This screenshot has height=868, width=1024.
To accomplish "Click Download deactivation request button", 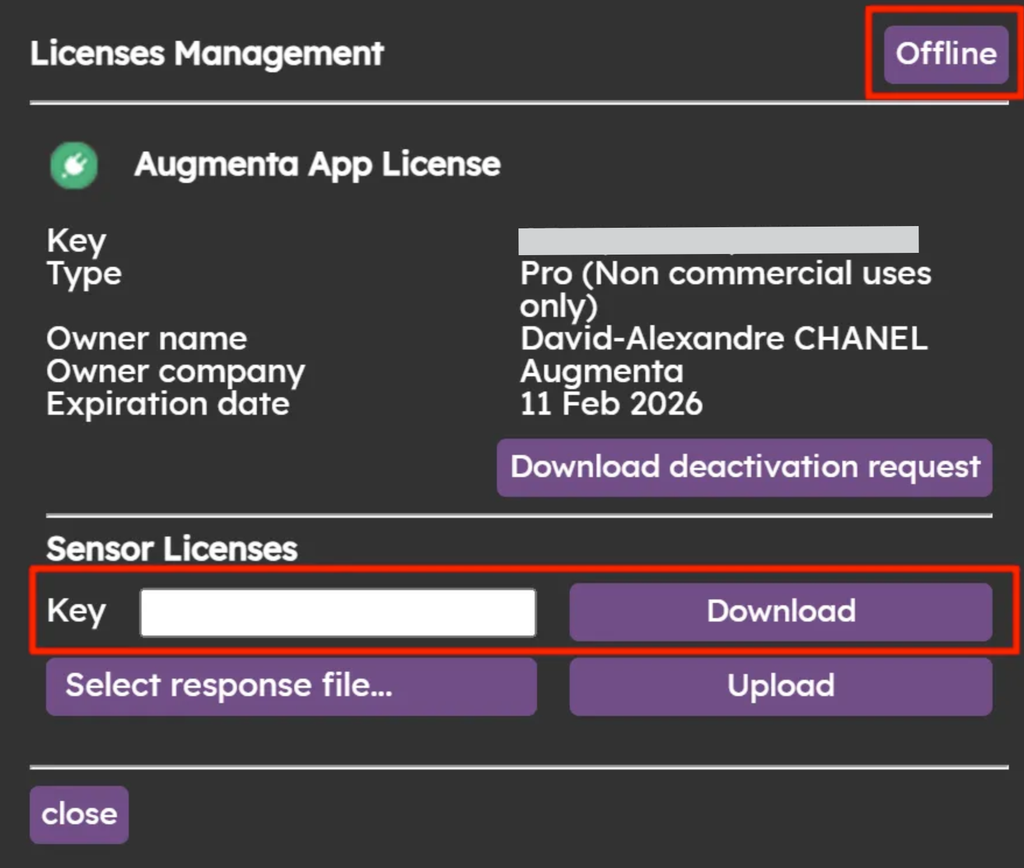I will click(x=744, y=467).
